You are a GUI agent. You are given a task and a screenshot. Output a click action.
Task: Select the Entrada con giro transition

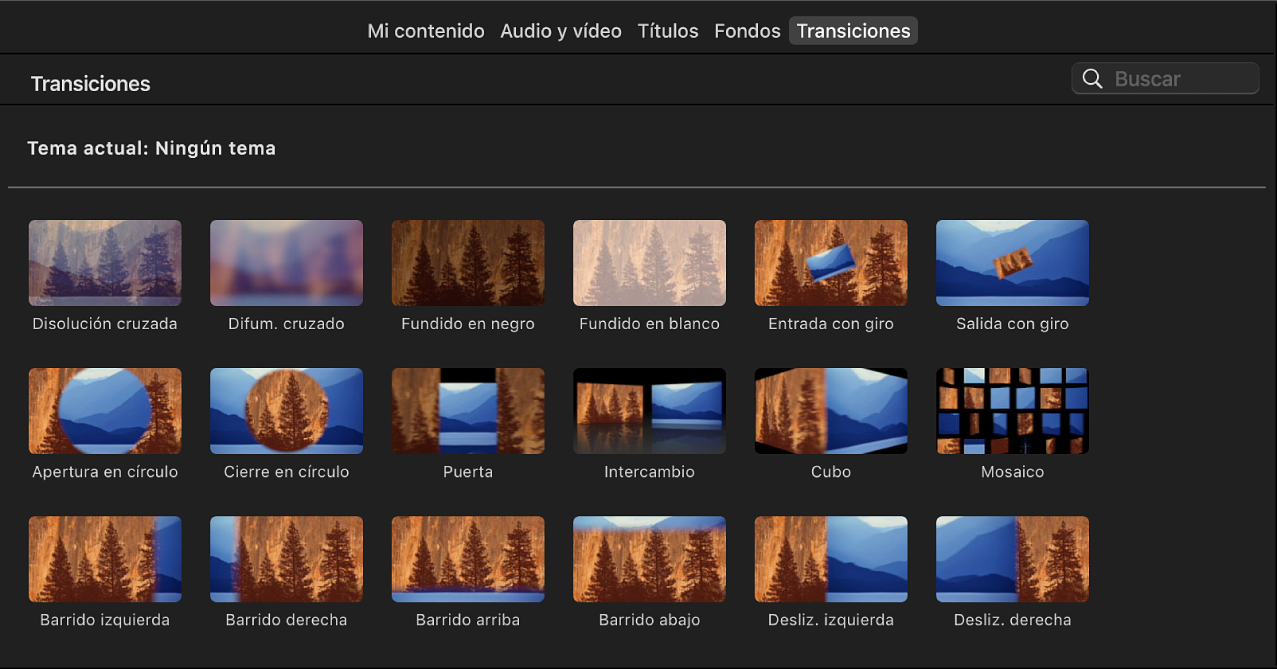coord(830,262)
